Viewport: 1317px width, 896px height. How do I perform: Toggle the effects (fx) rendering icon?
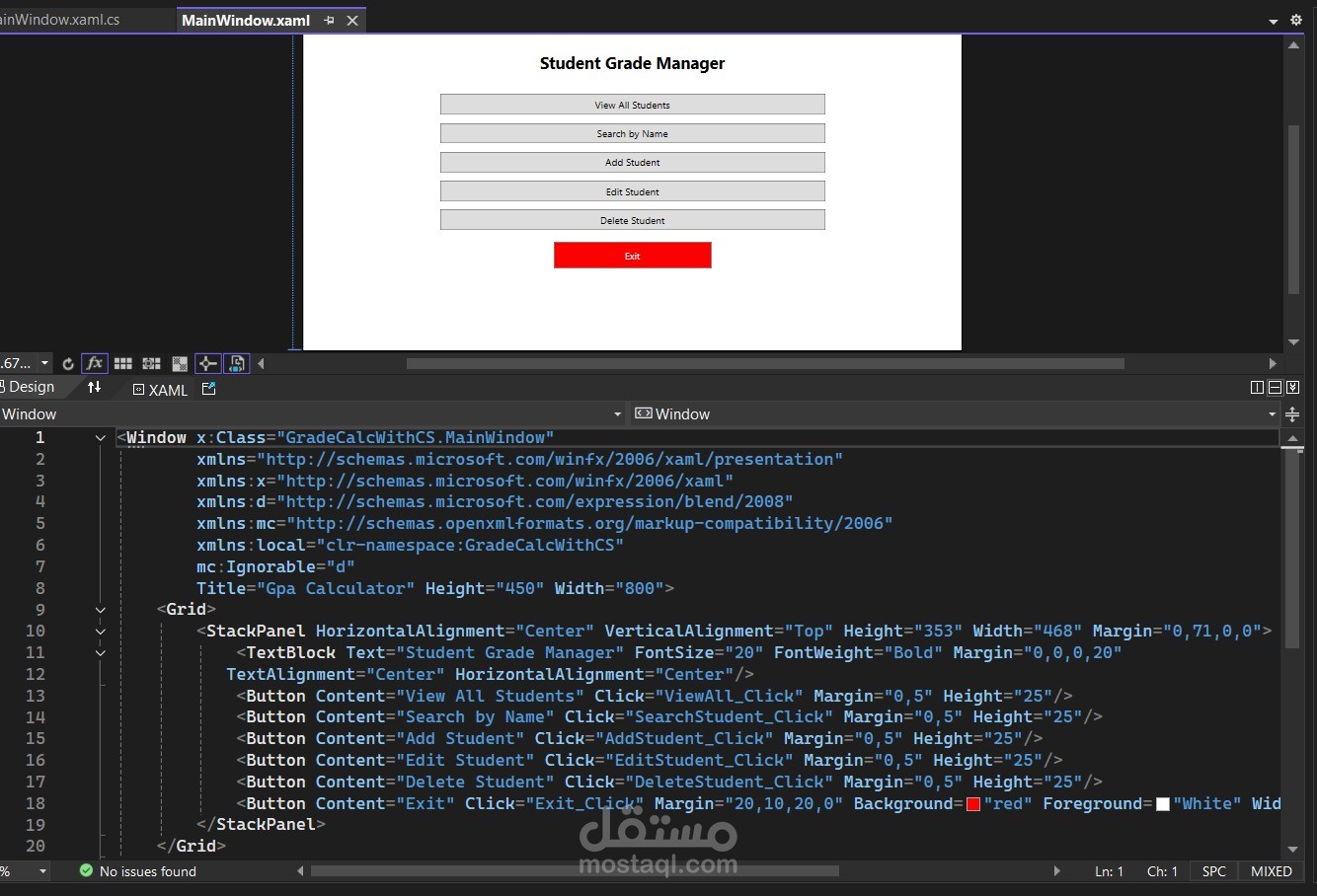click(95, 363)
